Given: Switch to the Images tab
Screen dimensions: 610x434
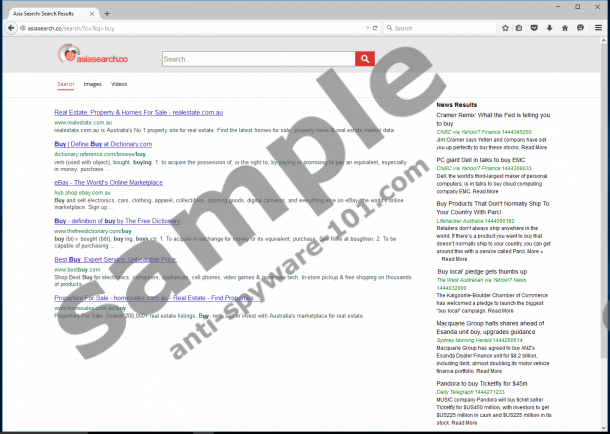Looking at the screenshot, I should click(x=92, y=85).
